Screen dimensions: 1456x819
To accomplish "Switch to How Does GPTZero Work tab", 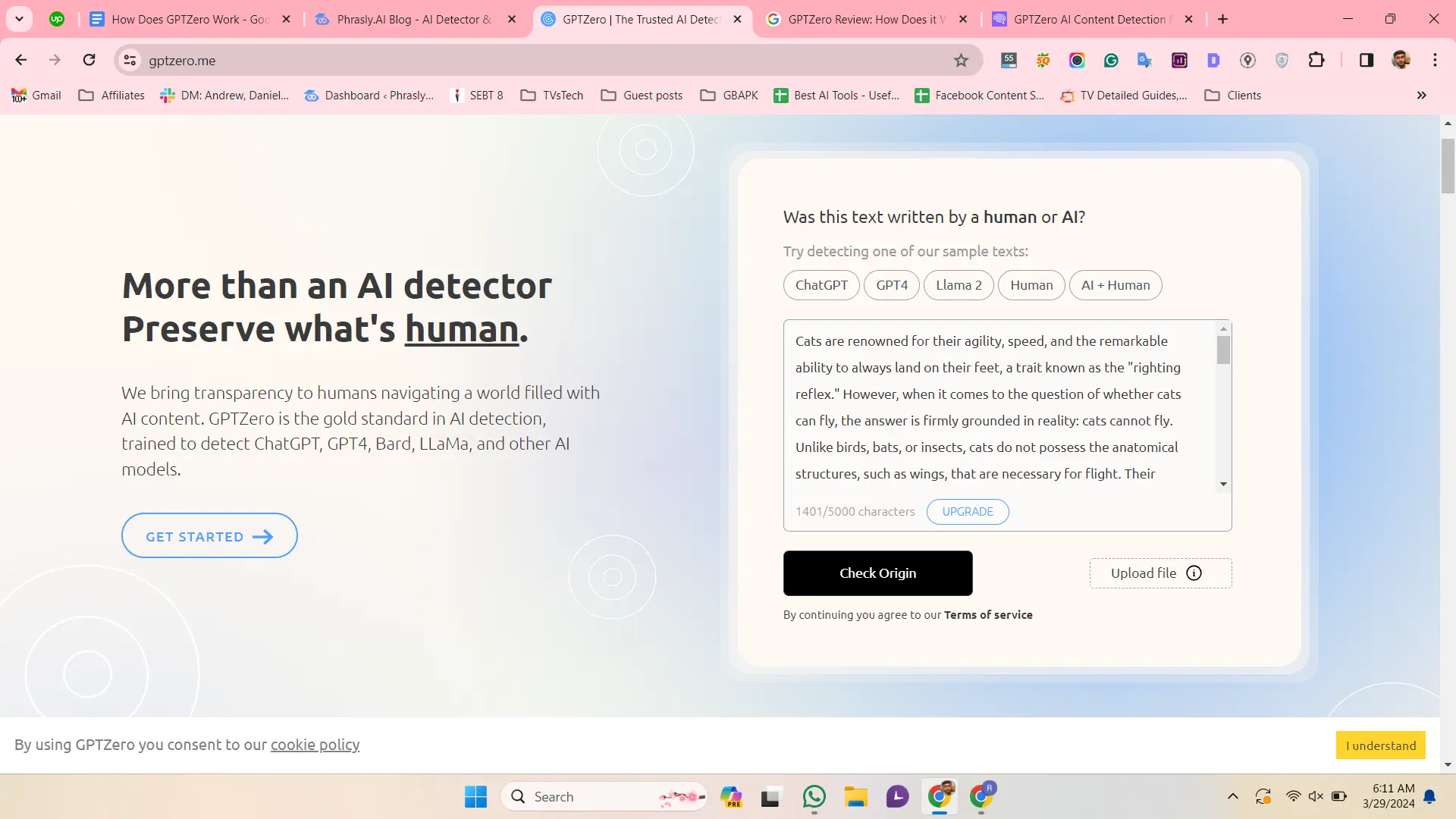I will point(190,20).
